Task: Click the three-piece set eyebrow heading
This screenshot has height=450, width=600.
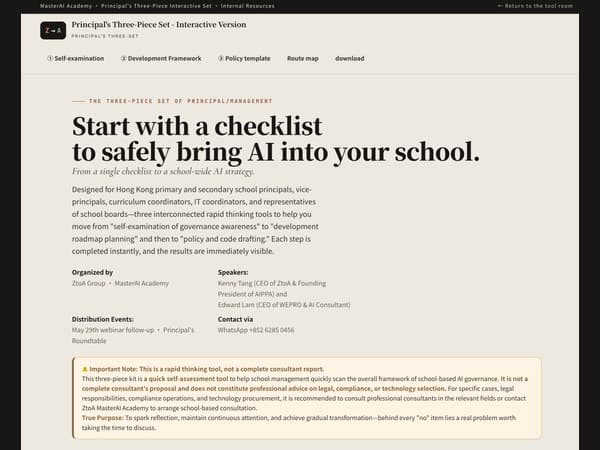Action: [181, 101]
